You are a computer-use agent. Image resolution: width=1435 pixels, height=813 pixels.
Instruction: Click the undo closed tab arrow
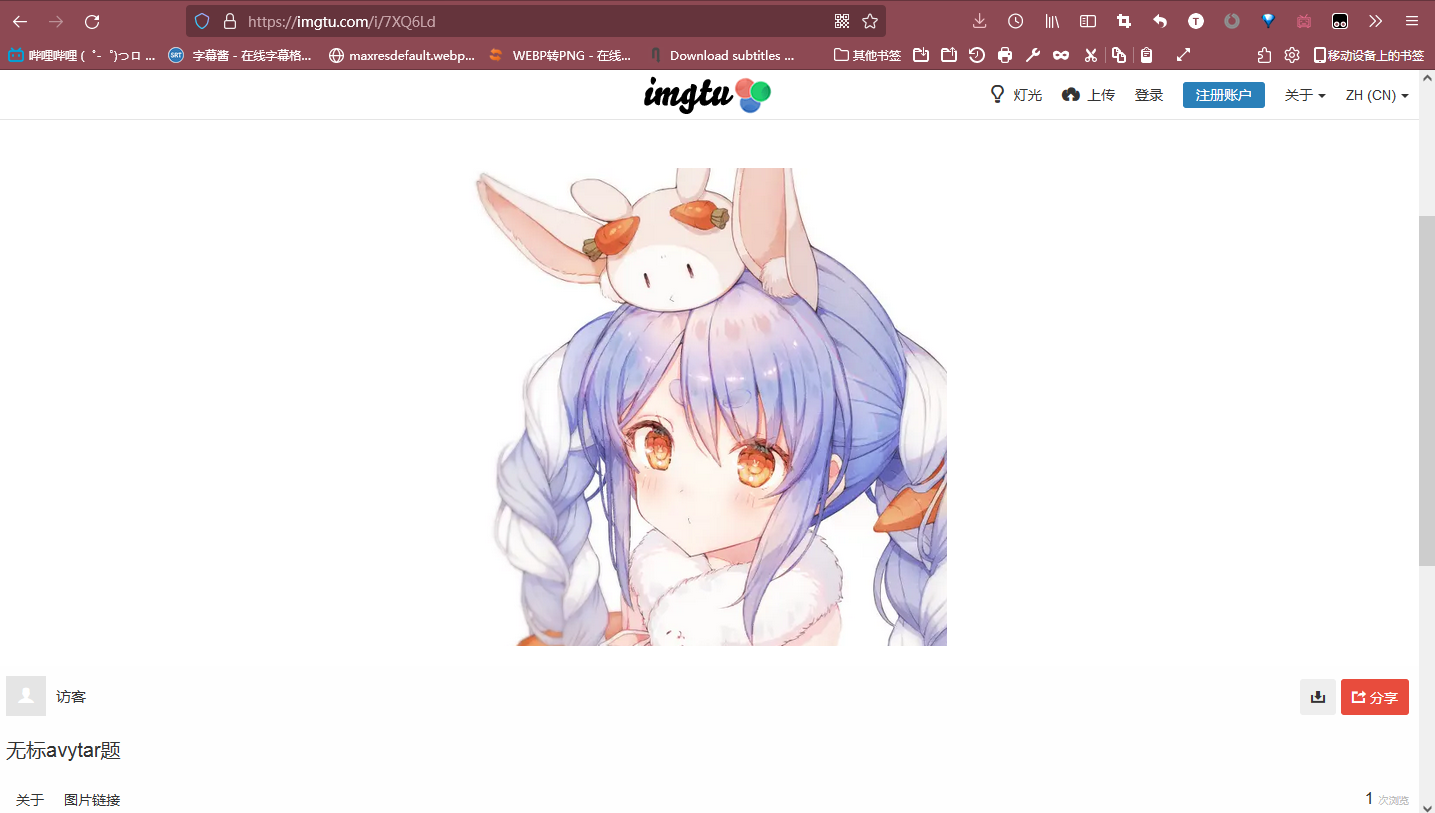pos(1160,21)
